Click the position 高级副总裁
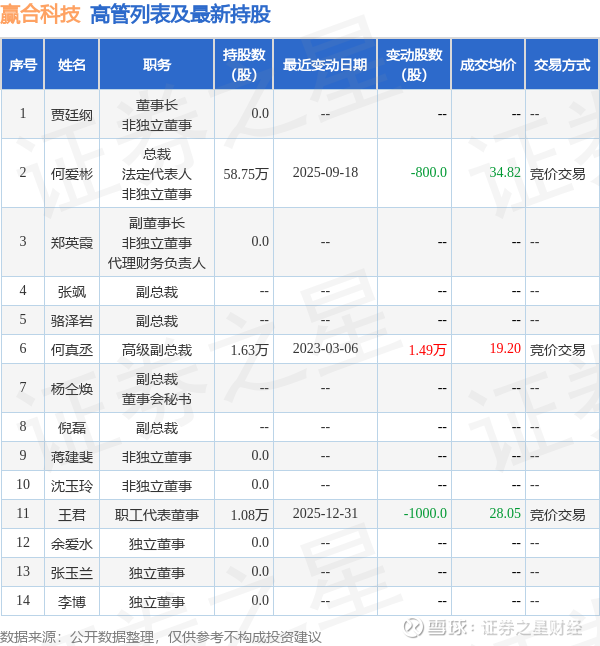 pos(157,349)
